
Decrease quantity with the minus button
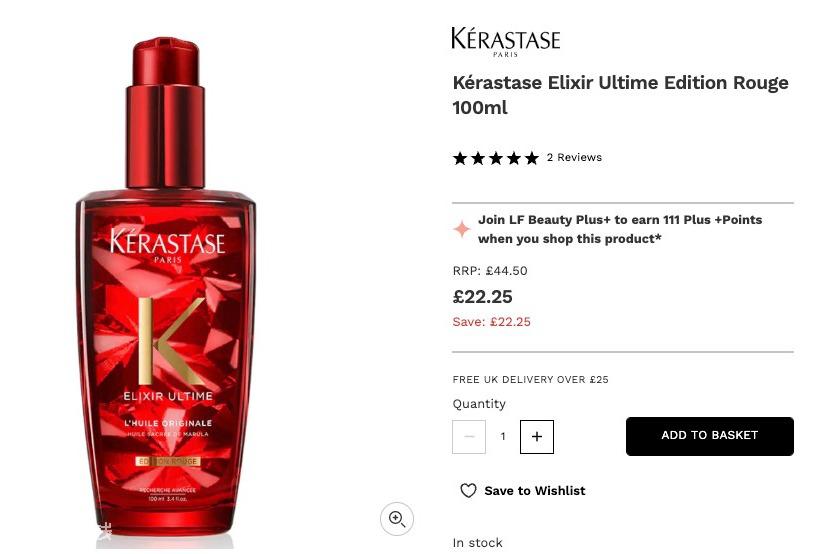pyautogui.click(x=469, y=437)
